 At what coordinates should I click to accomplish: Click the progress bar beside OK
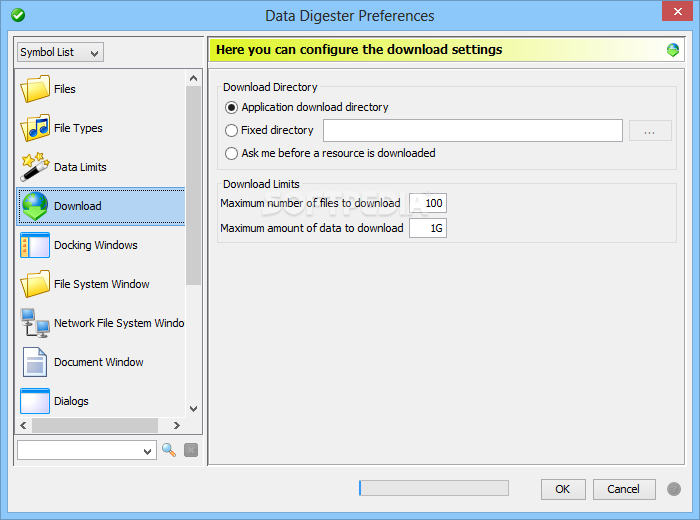pos(433,488)
